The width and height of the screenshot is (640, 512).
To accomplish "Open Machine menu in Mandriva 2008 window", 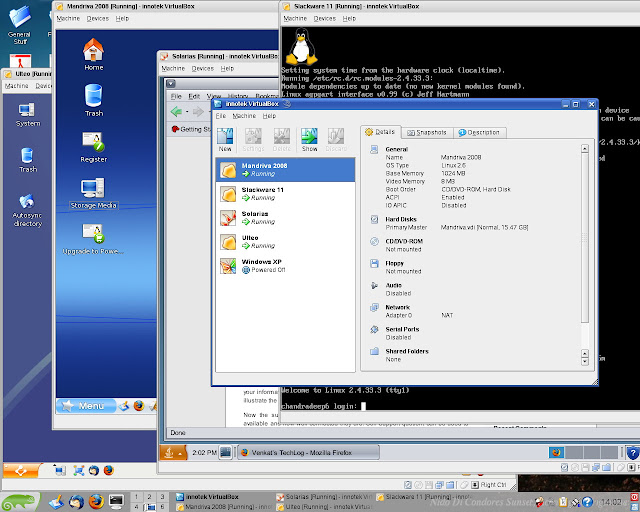I will tap(68, 18).
